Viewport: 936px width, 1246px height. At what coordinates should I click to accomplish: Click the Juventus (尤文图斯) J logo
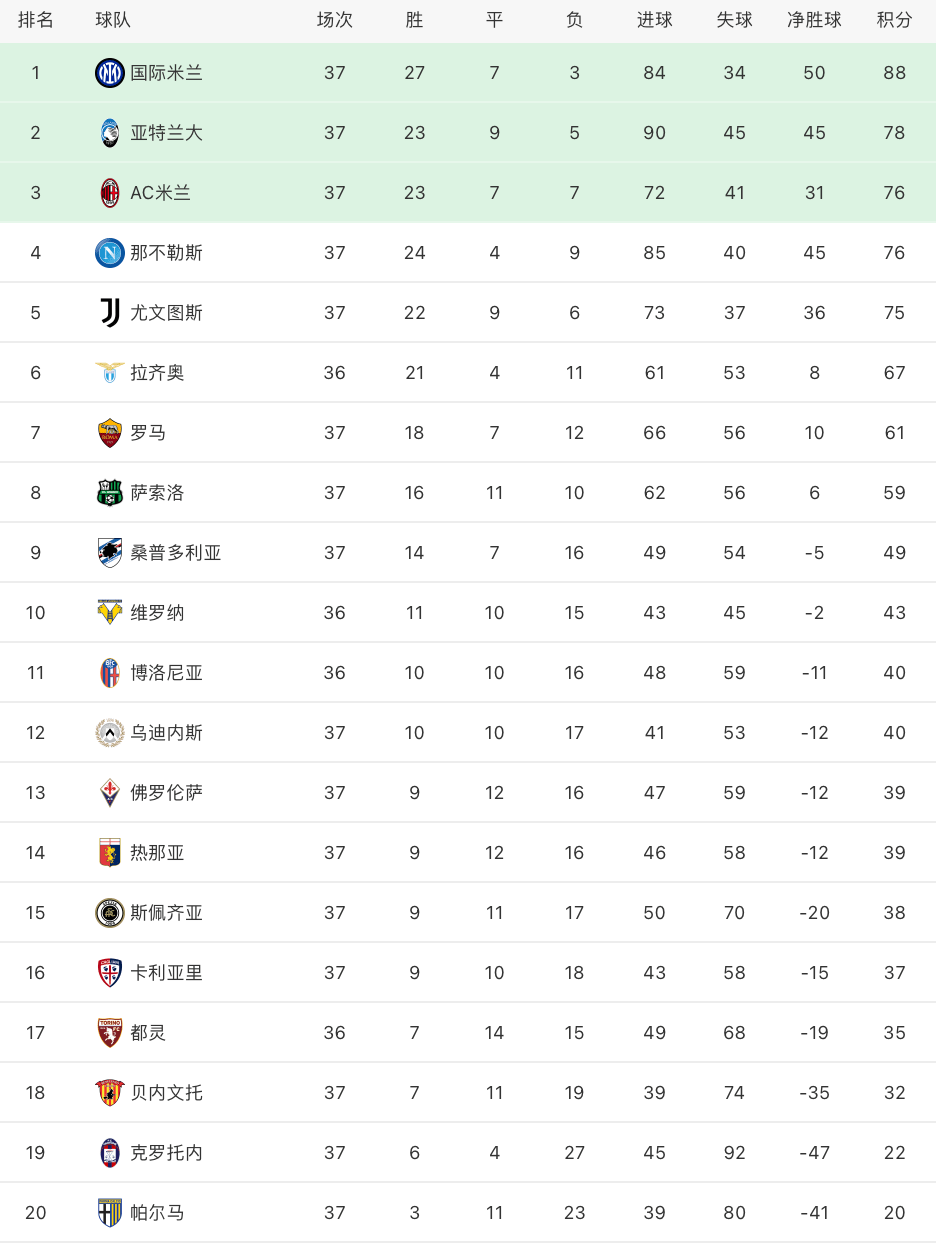(110, 313)
